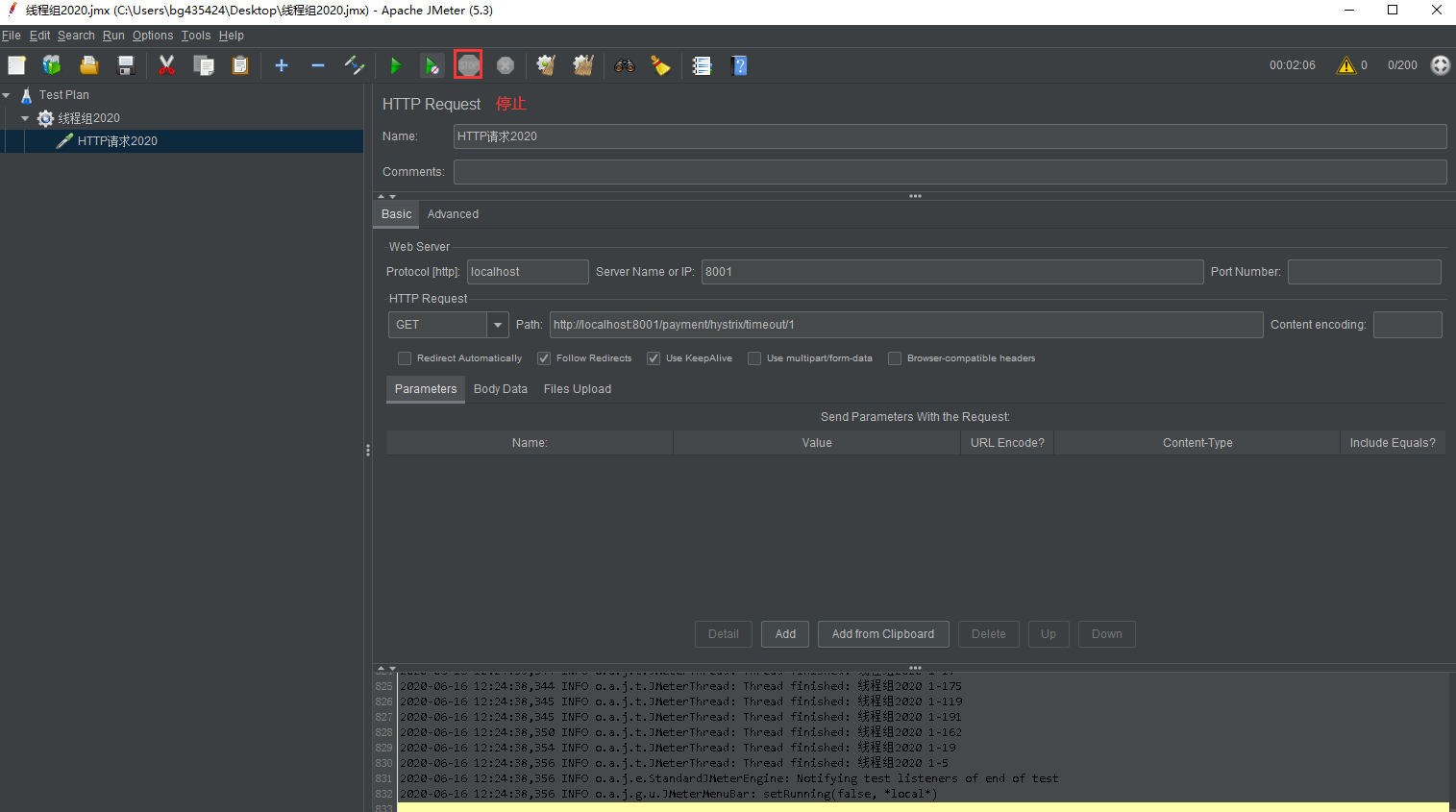The width and height of the screenshot is (1456, 812).
Task: Clear all results with the double broom icon
Action: 583,65
